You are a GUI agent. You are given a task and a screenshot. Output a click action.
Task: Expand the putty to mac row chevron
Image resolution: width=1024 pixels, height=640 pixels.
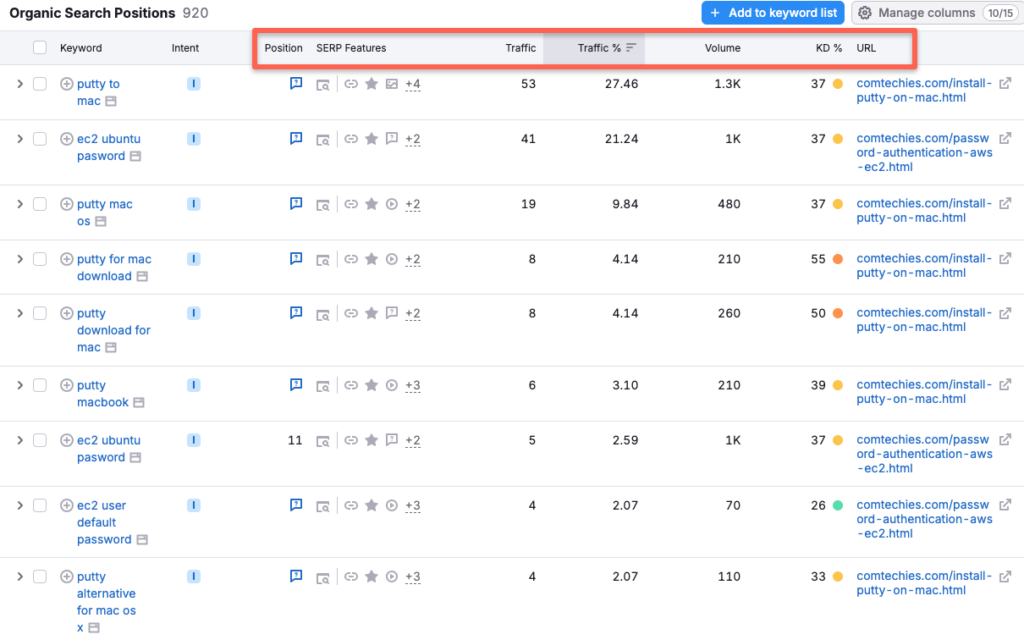click(19, 84)
